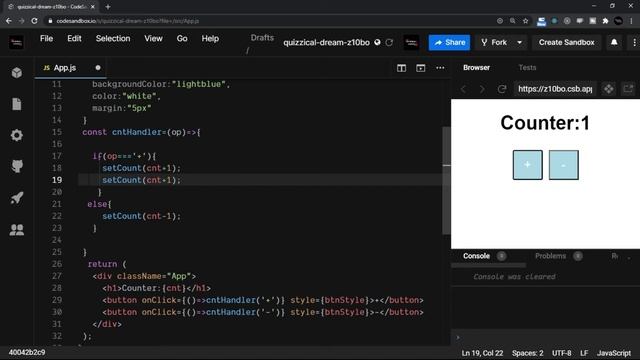The image size is (640, 360).
Task: Open the editor more options ellipsis
Action: 440,68
